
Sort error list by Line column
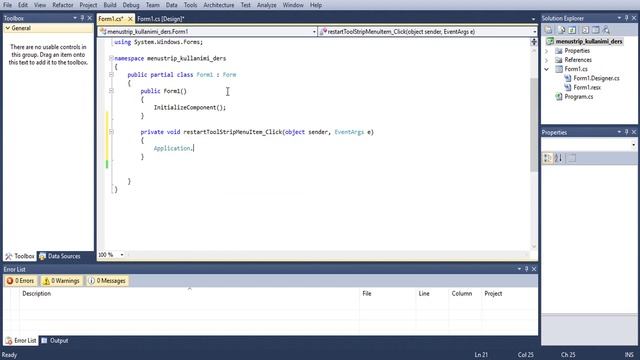click(x=432, y=293)
